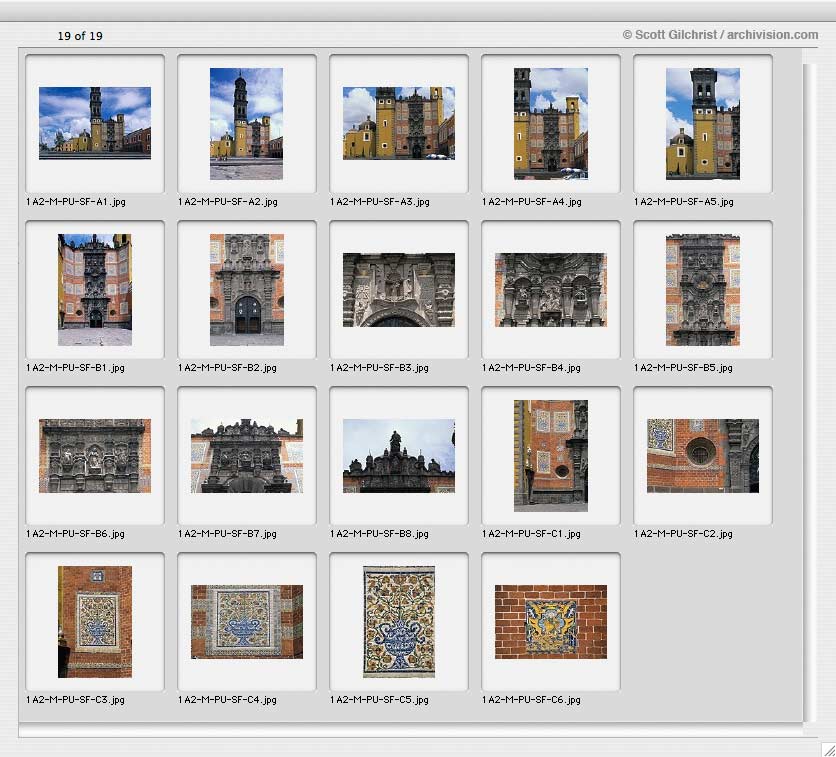Select thumbnail 1A2-M-PU-SF-C1.jpg brick wall
Image resolution: width=836 pixels, height=757 pixels.
(551, 456)
